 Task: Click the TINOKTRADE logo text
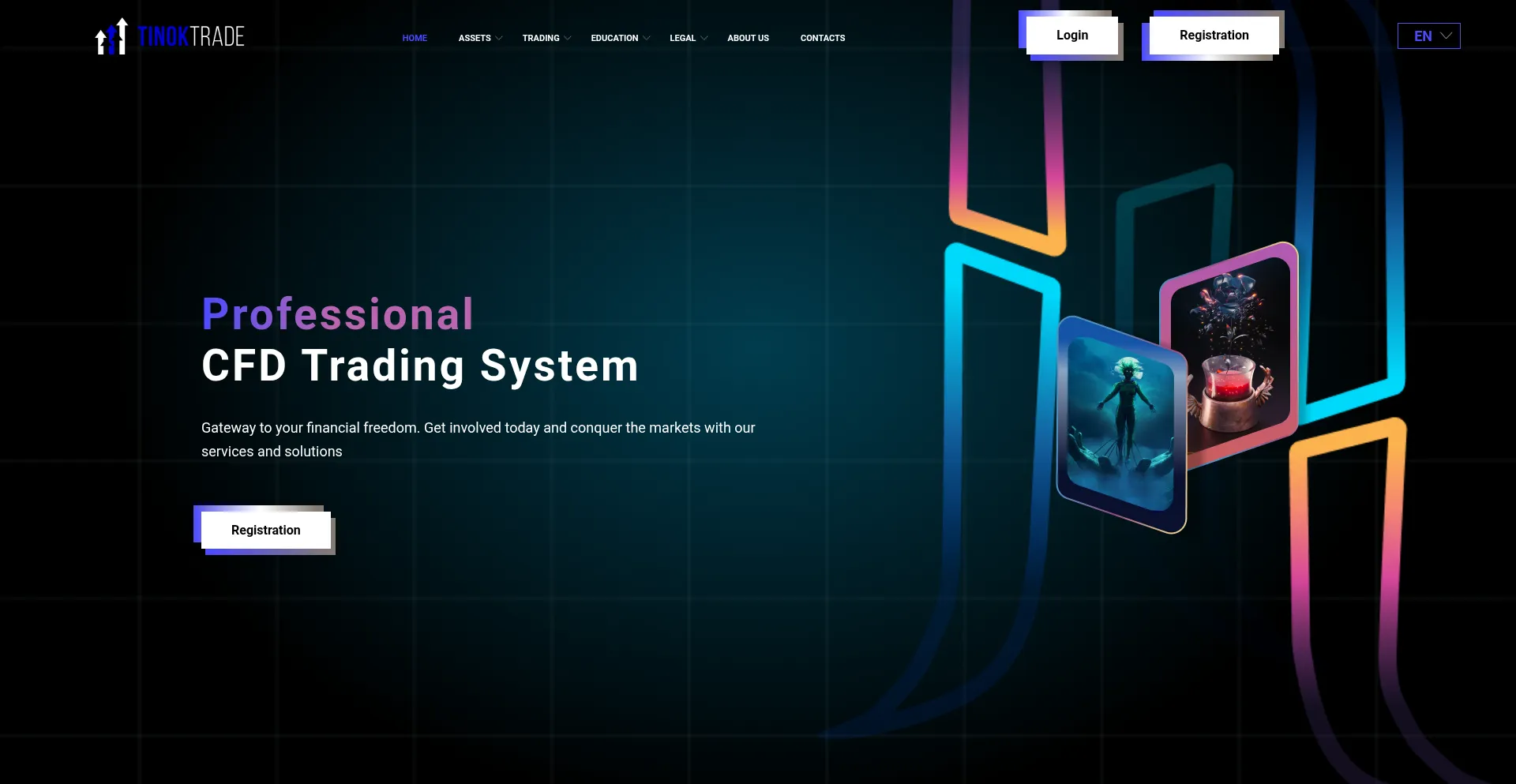[191, 36]
